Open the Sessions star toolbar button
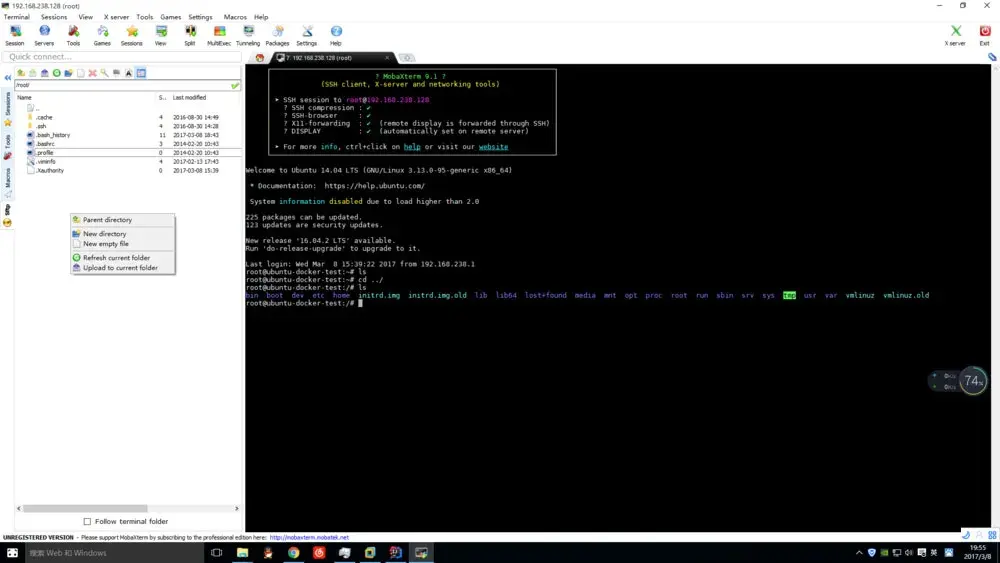Image resolution: width=1000 pixels, height=563 pixels. pyautogui.click(x=131, y=36)
